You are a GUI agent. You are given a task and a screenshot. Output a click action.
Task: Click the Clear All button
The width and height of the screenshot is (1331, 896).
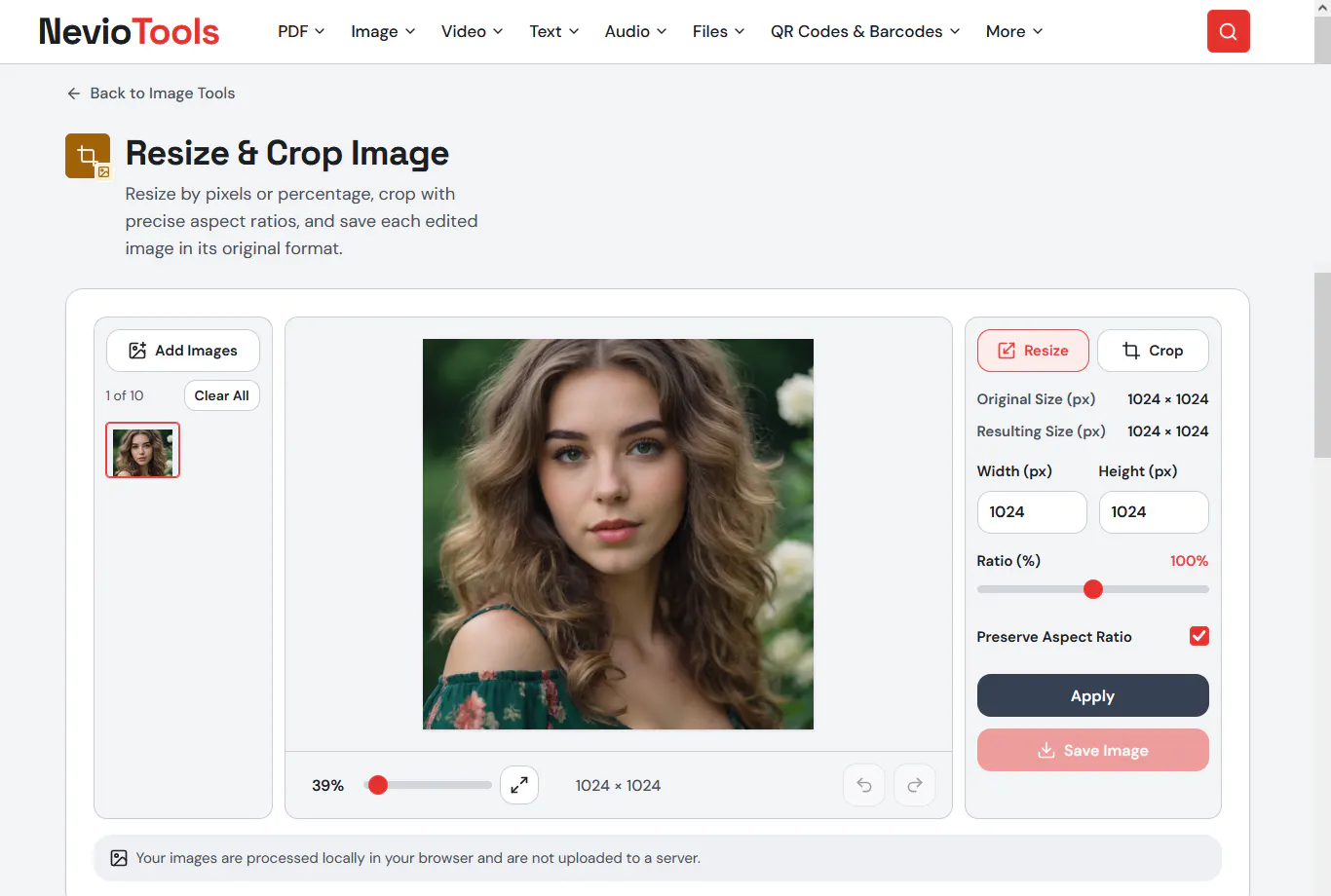tap(222, 395)
